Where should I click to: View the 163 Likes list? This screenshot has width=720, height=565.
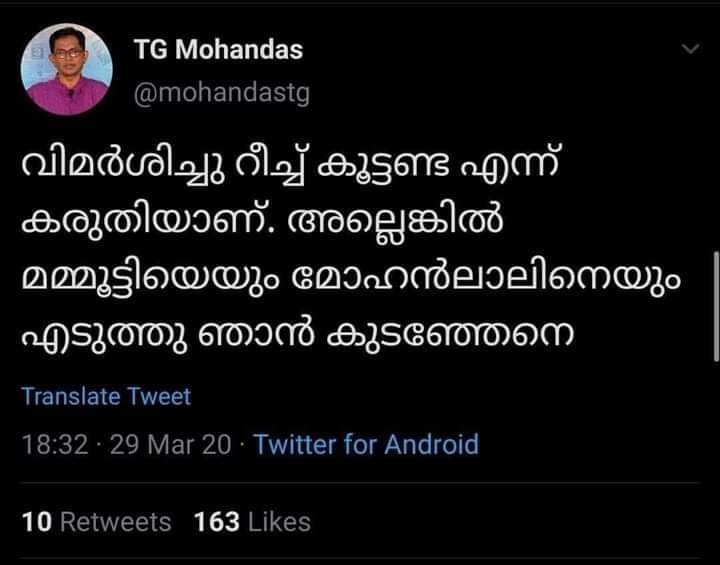pyautogui.click(x=253, y=522)
